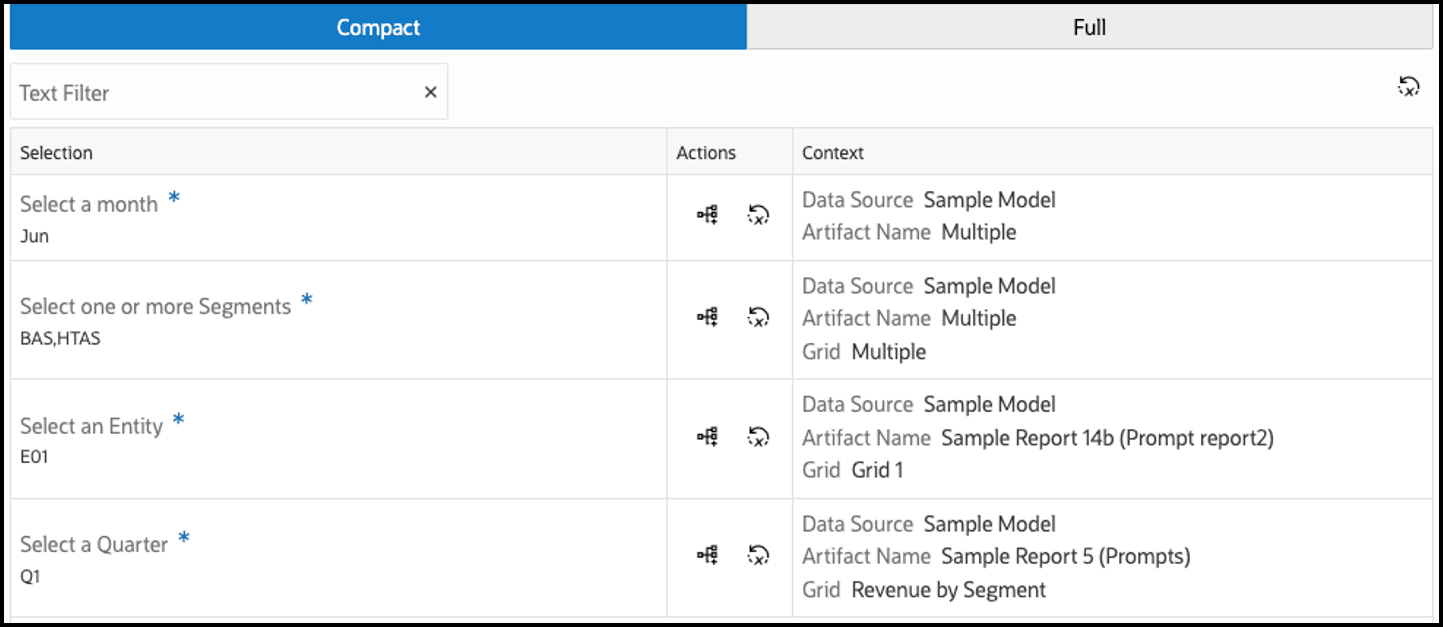Reset the Segments prompt selection

coord(758,317)
